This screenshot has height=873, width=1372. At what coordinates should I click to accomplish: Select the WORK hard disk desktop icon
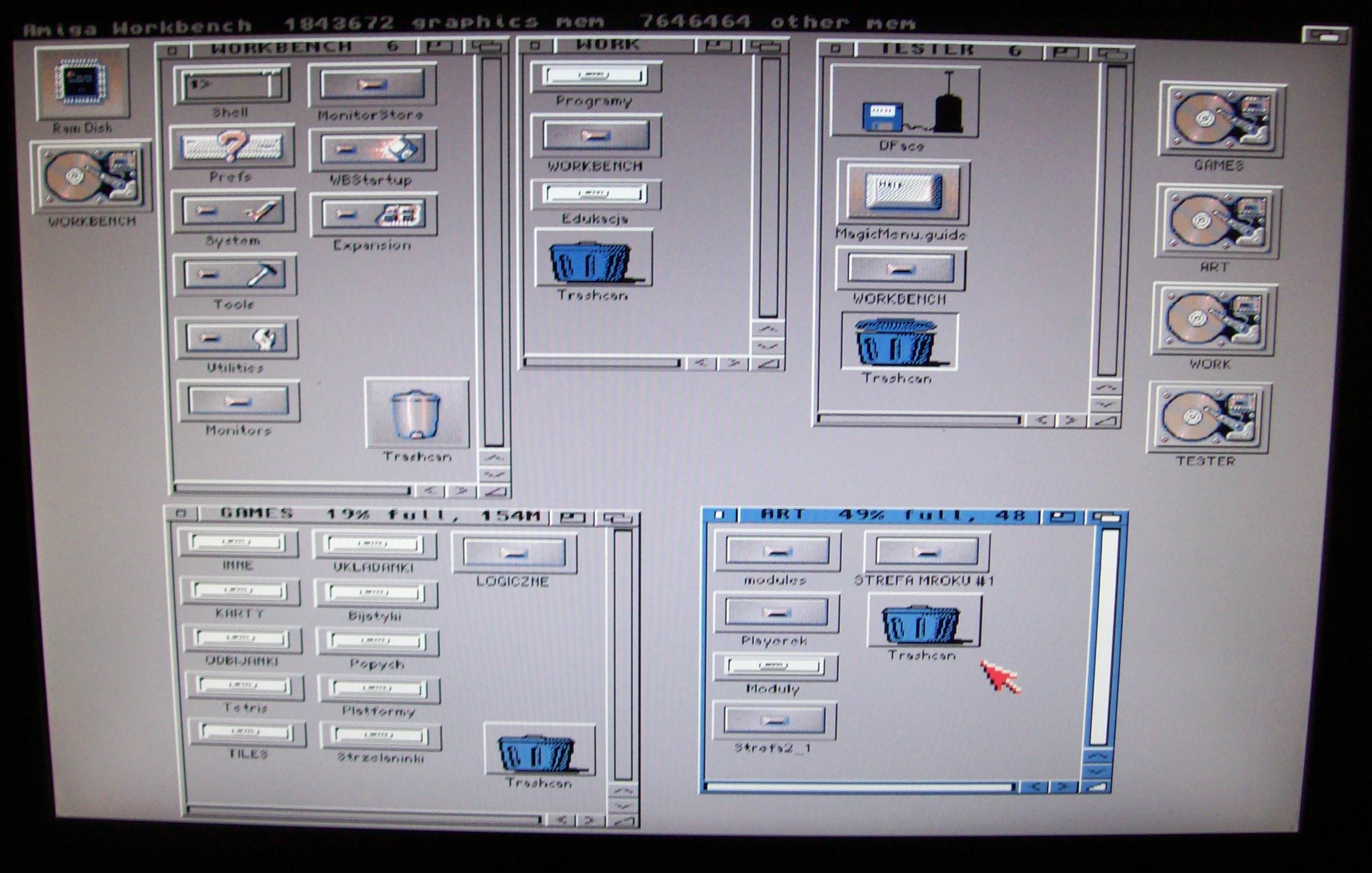pyautogui.click(x=1214, y=320)
